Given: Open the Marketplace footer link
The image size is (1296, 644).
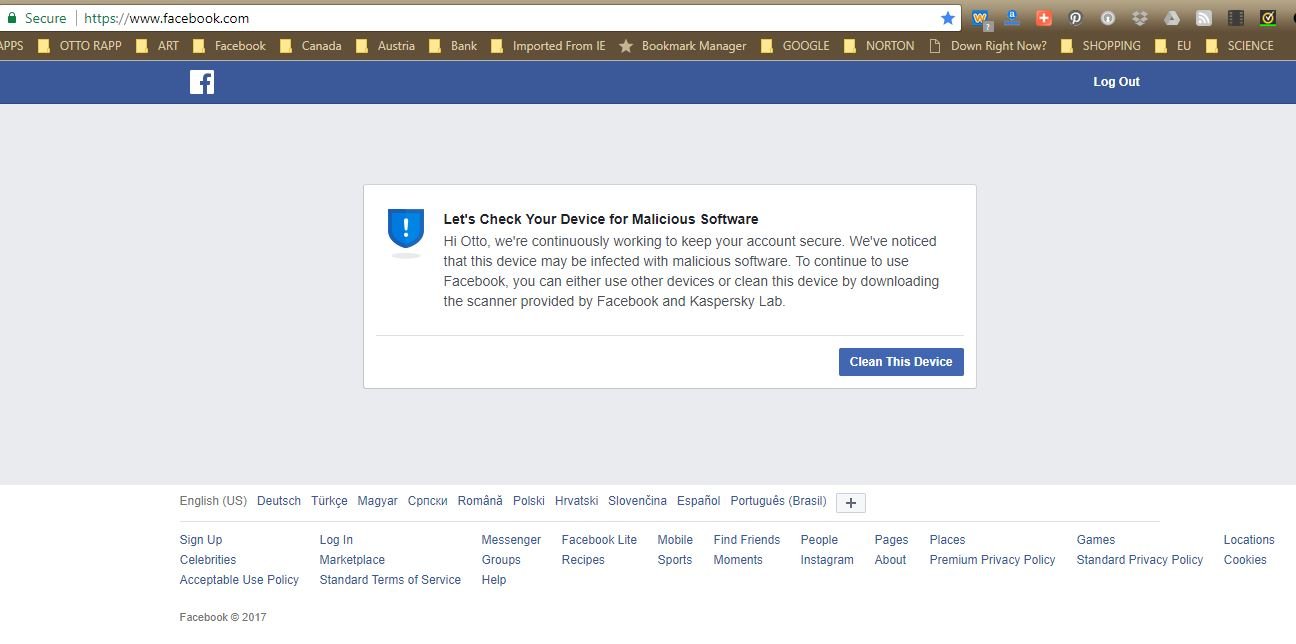Looking at the screenshot, I should pyautogui.click(x=352, y=560).
